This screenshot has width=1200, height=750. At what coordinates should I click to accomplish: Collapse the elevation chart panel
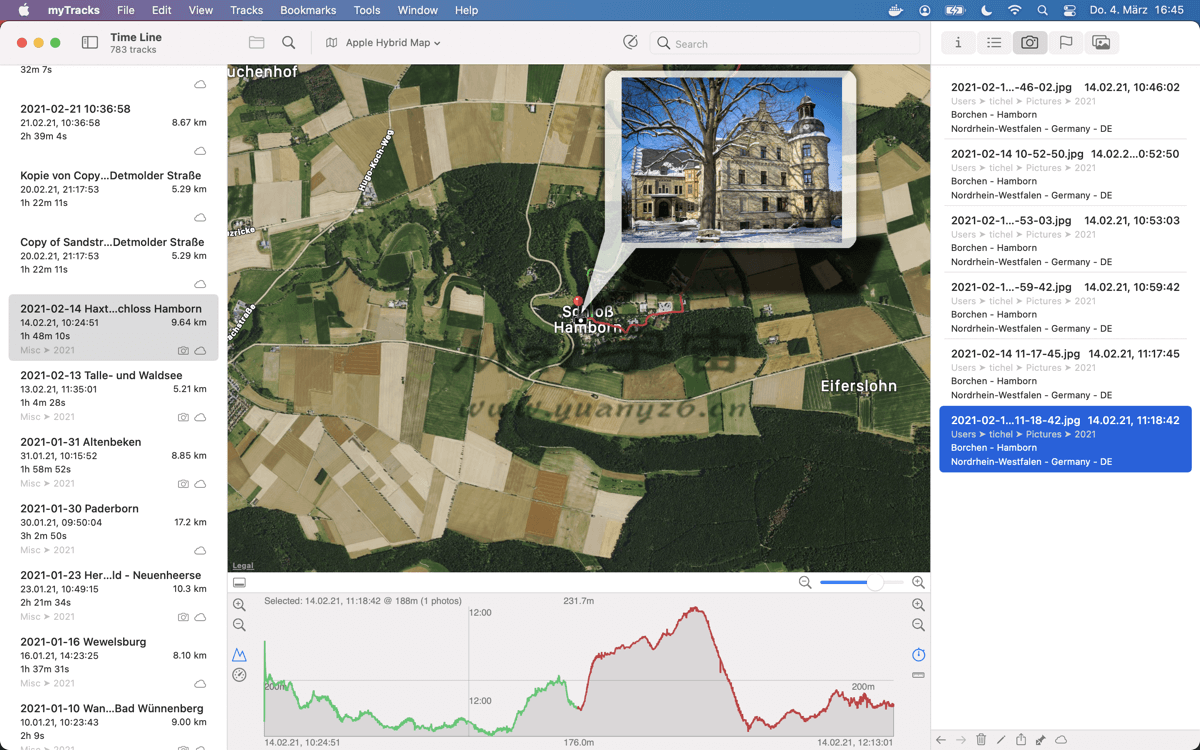[239, 582]
